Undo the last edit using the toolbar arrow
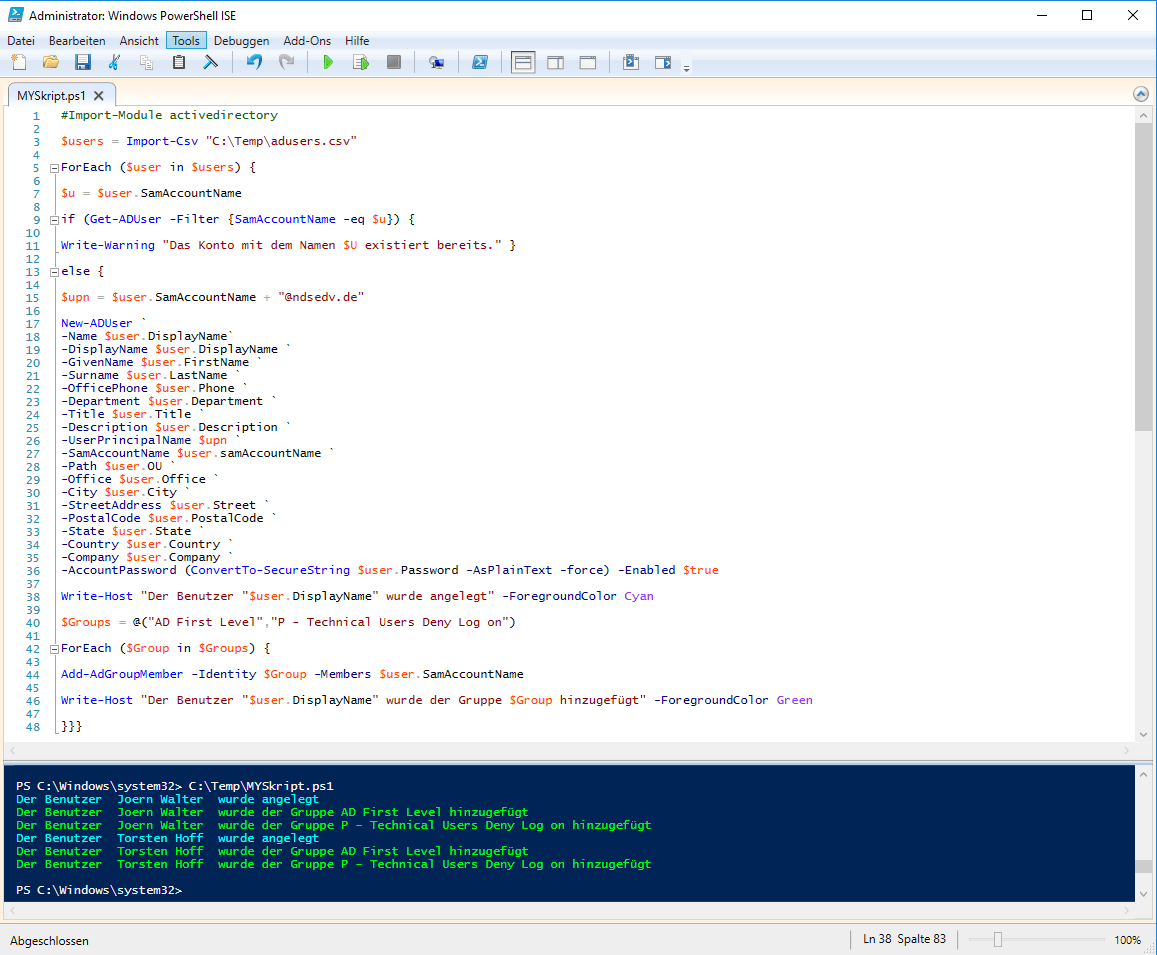 (x=254, y=63)
